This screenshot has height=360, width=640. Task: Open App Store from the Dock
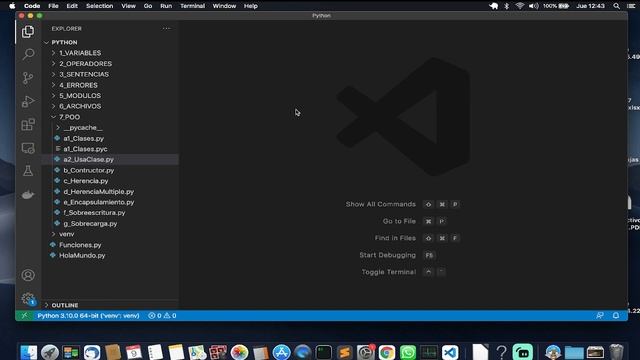pos(281,352)
